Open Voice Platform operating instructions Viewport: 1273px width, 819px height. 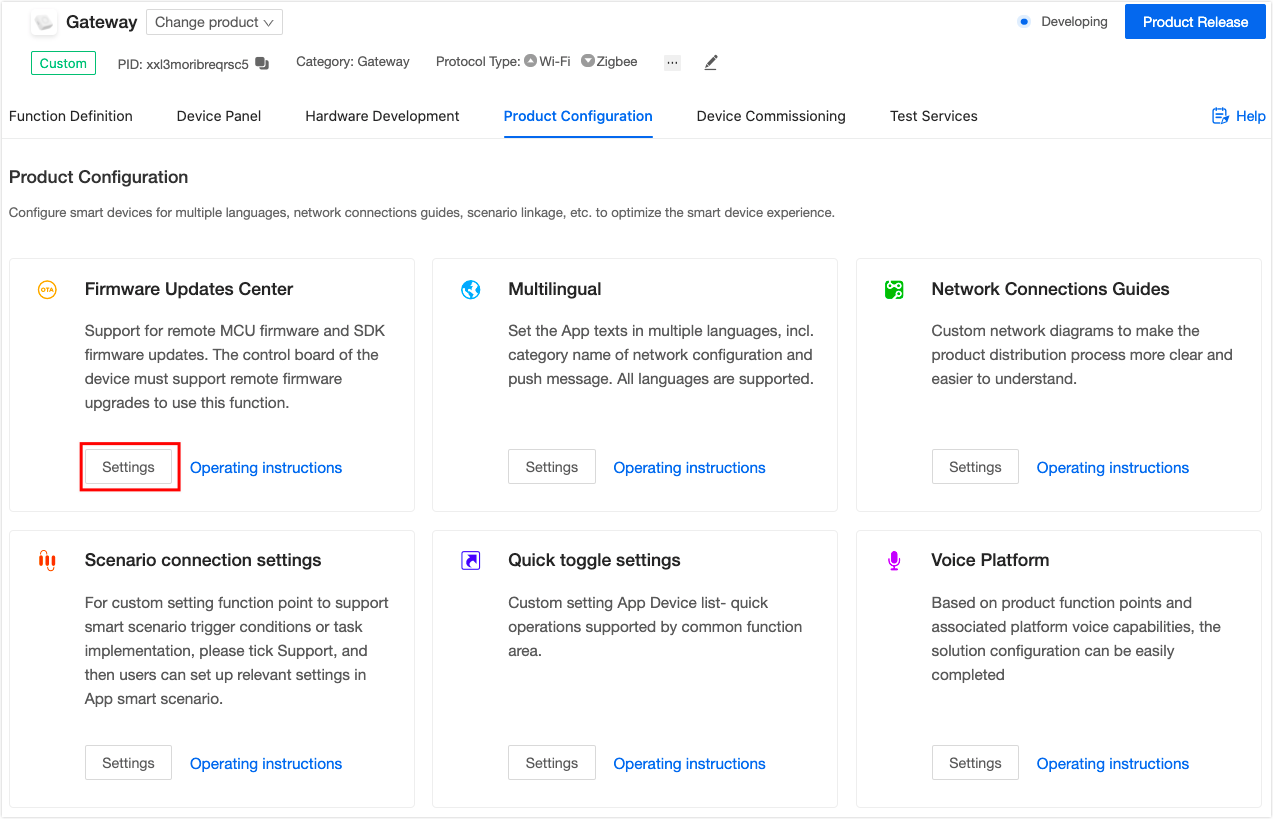coord(1113,763)
